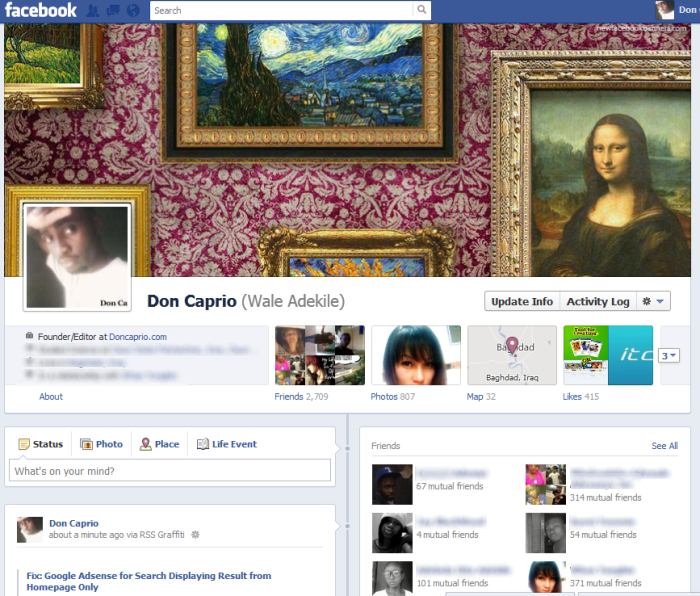Screen dimensions: 700x596
Task: Open the Doncaprio.com link
Action: 138,337
